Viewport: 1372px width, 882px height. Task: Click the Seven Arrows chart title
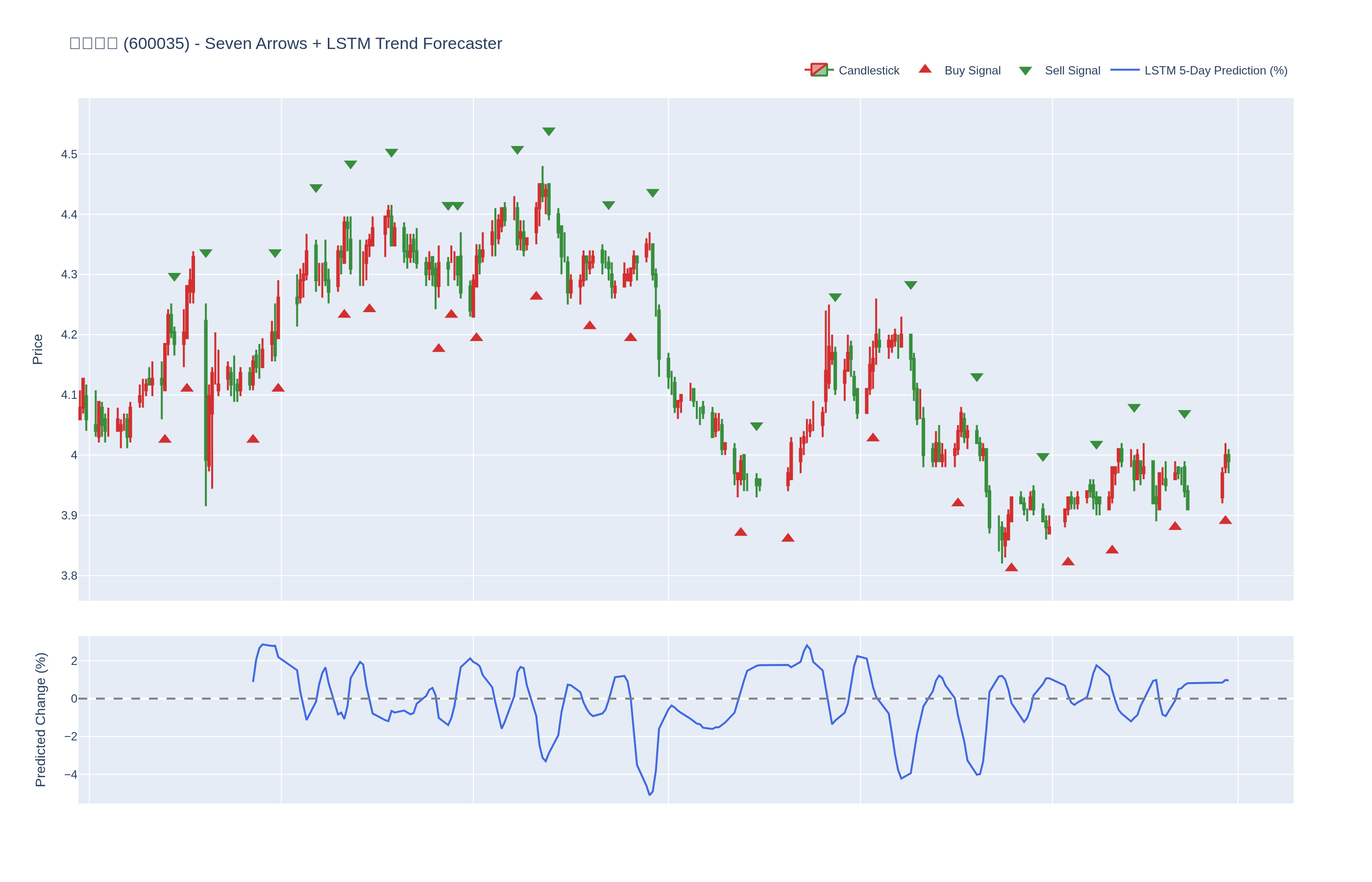285,44
